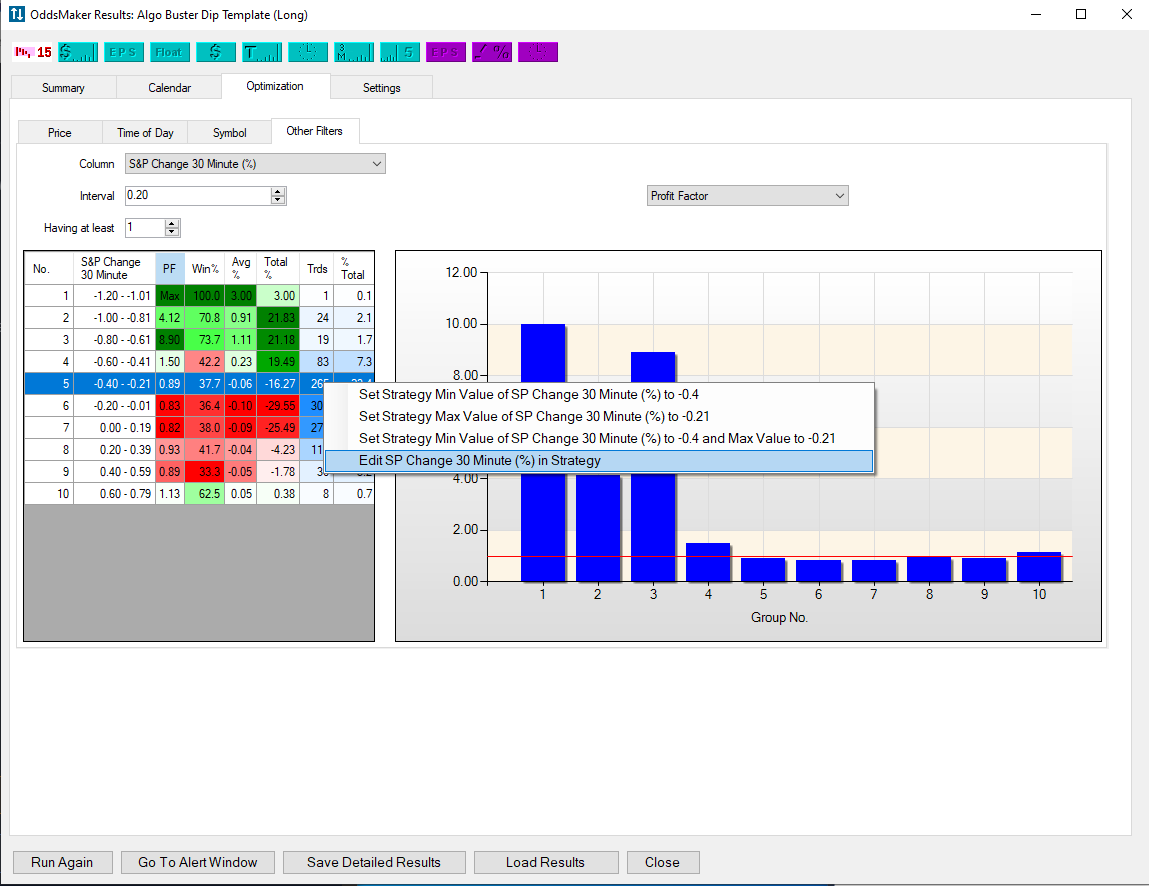
Task: Increase the Interval value with the up arrow
Action: 277,191
